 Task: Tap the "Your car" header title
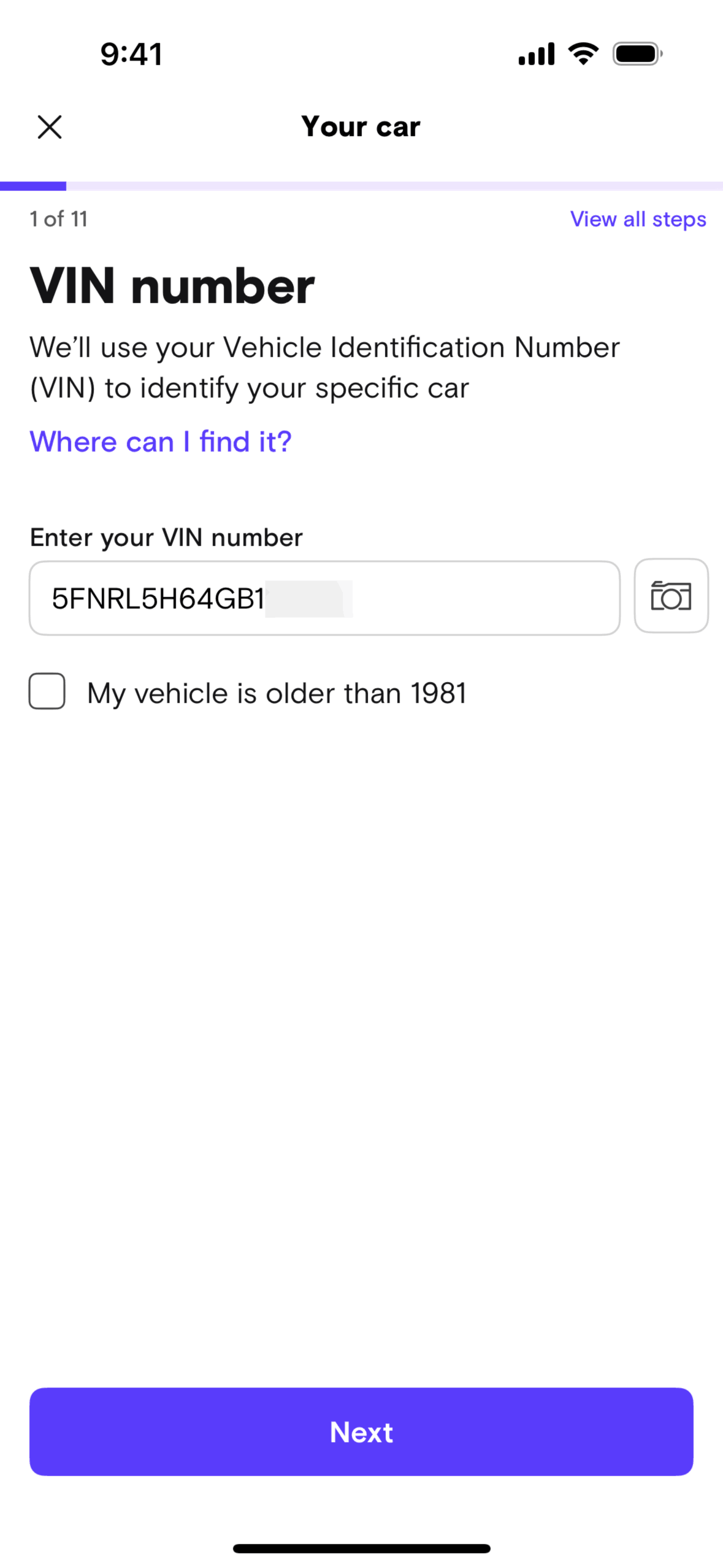coord(361,127)
